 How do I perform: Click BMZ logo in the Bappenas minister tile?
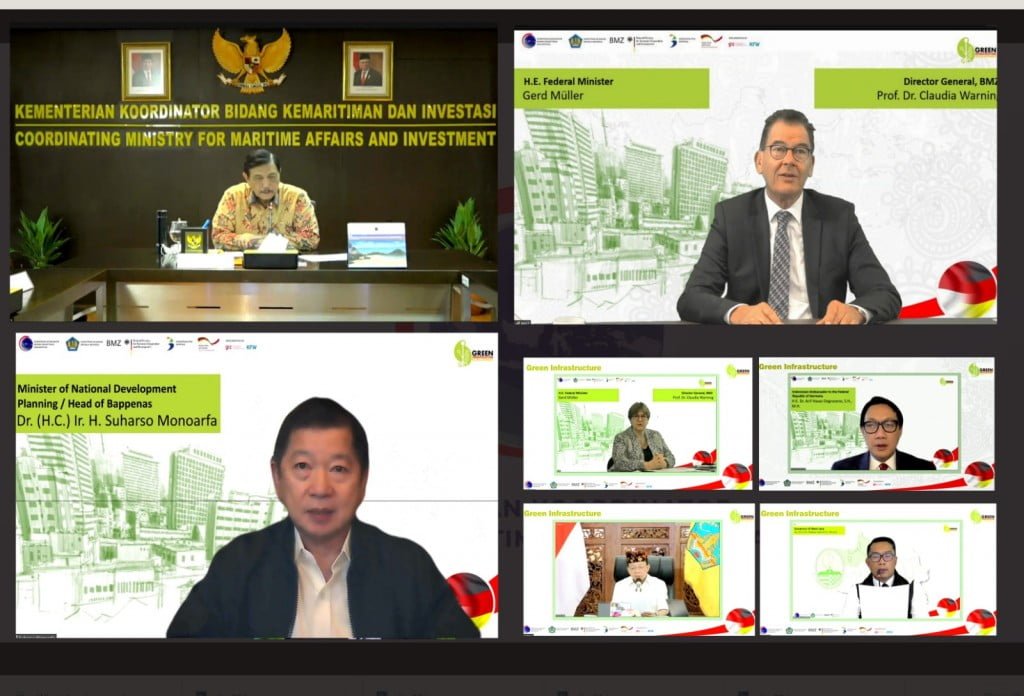[115, 343]
